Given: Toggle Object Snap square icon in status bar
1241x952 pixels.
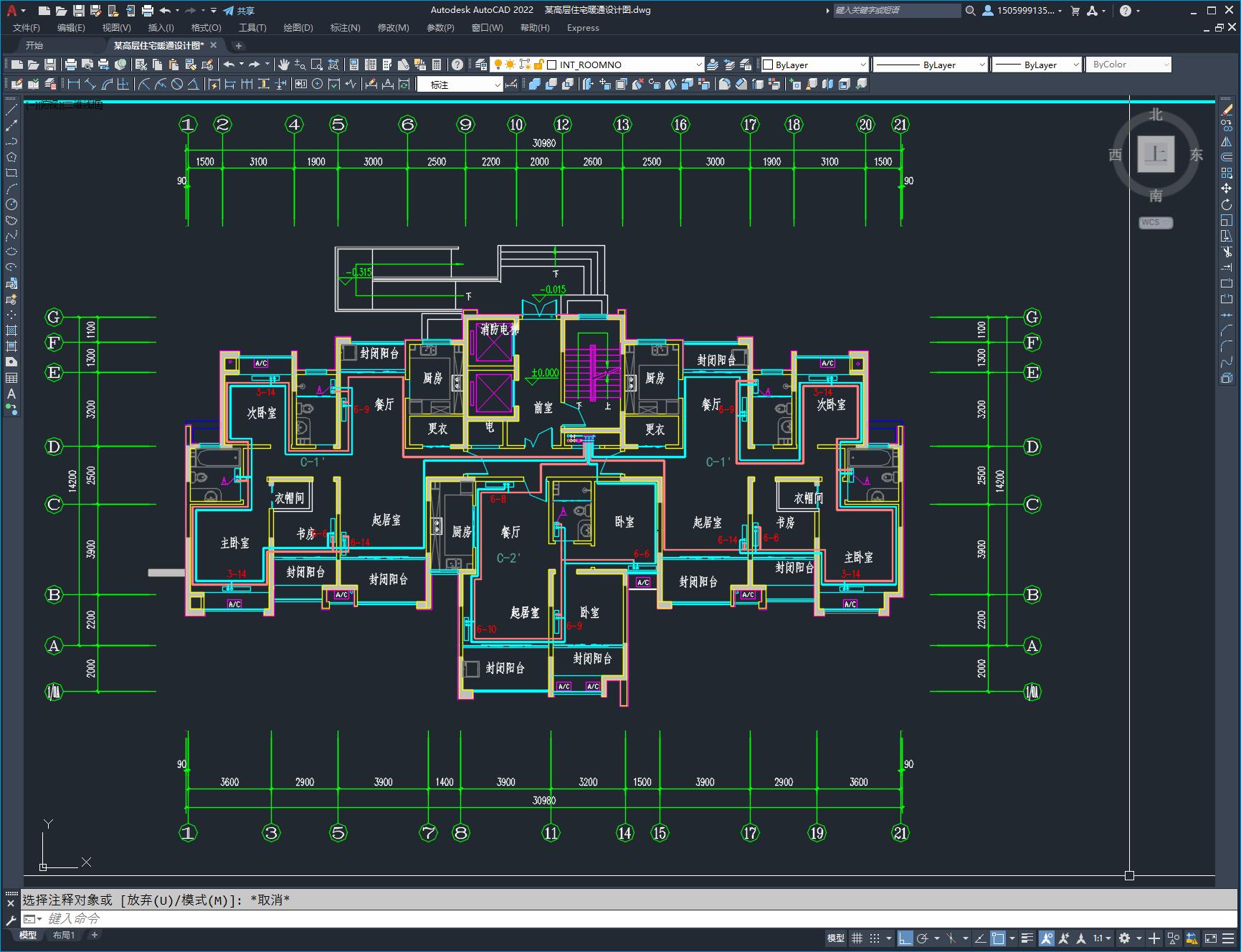Looking at the screenshot, I should 998,938.
